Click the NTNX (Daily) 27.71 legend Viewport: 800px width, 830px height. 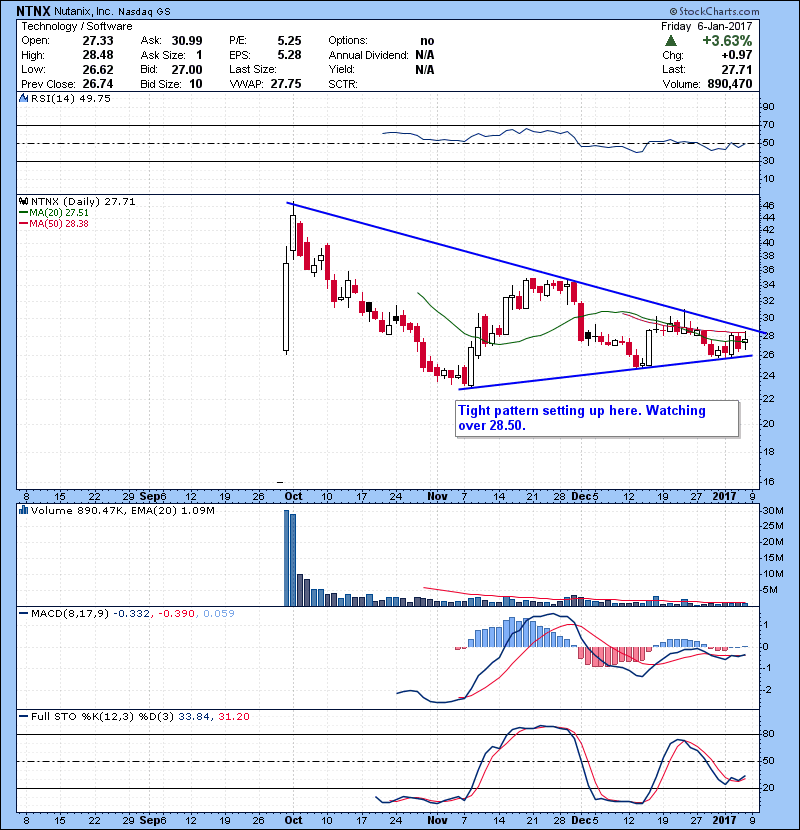pos(83,201)
